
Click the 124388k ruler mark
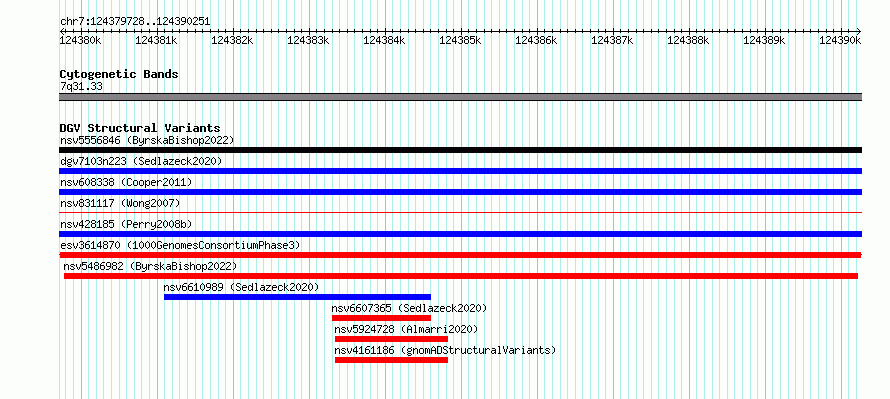click(689, 40)
